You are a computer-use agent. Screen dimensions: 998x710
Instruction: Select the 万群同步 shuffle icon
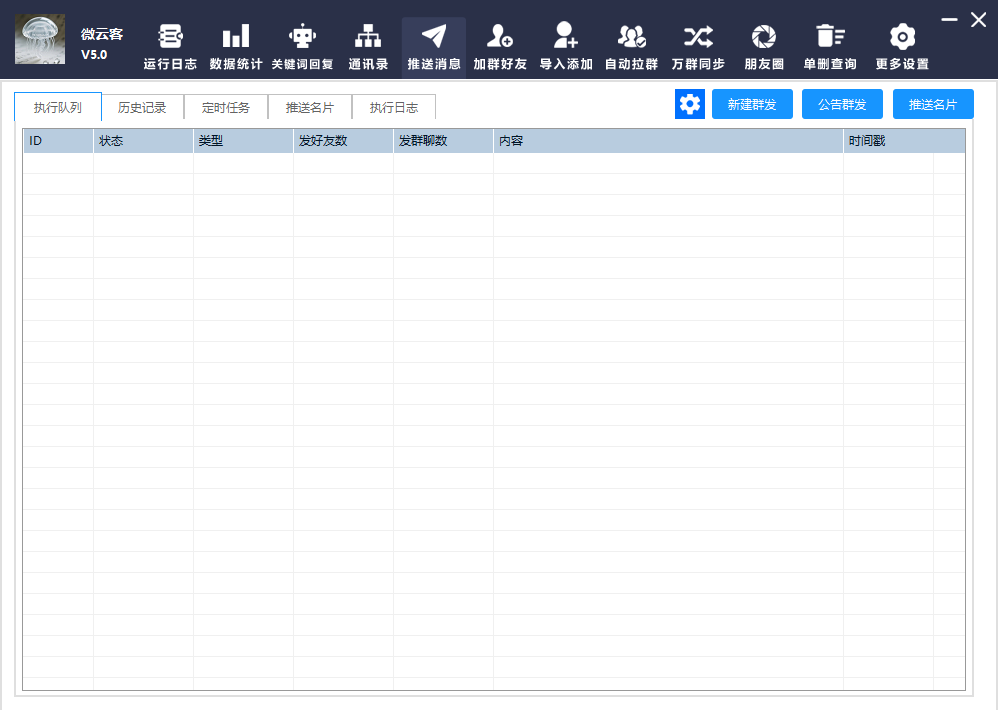(698, 37)
